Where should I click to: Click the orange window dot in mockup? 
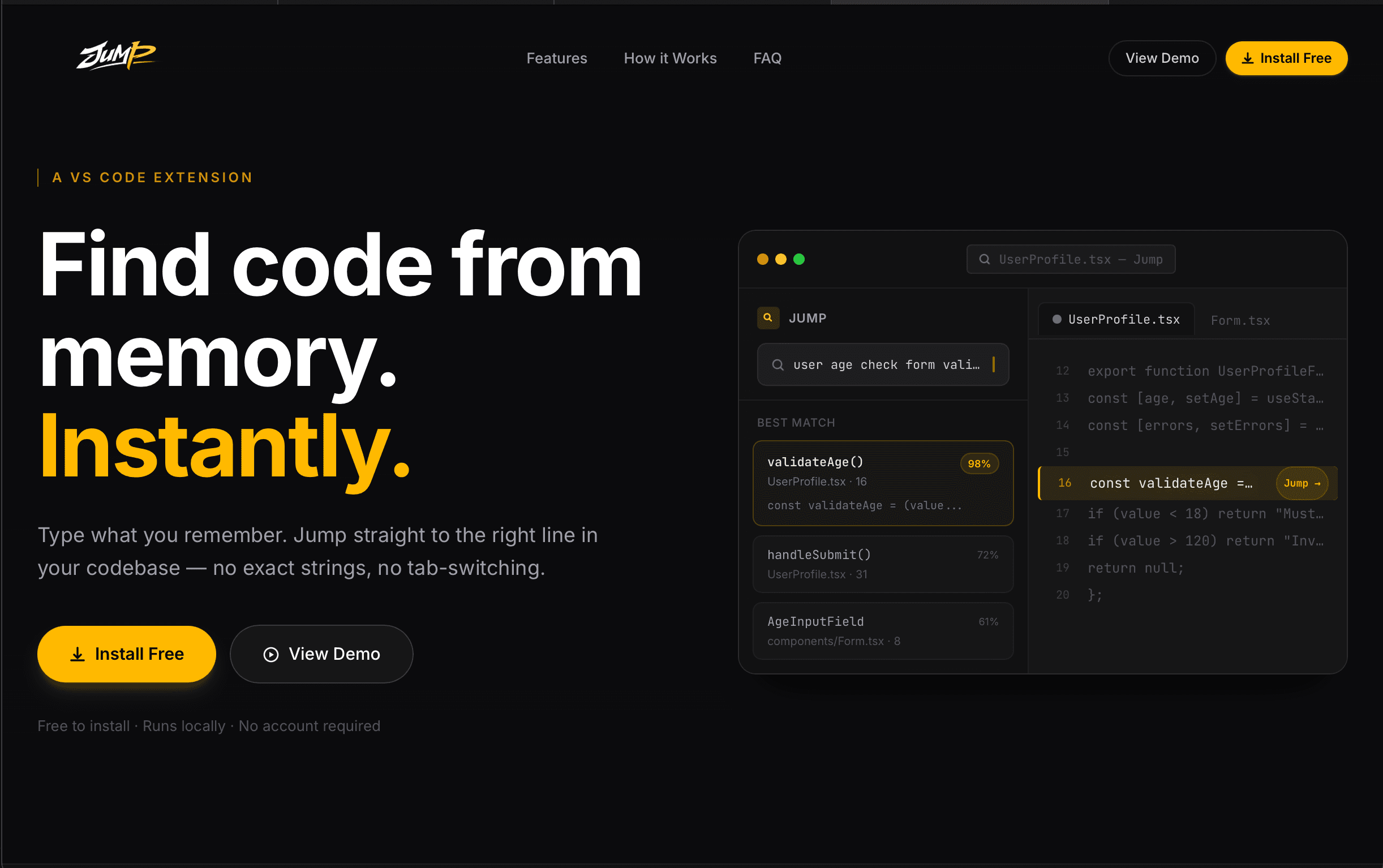(x=762, y=260)
